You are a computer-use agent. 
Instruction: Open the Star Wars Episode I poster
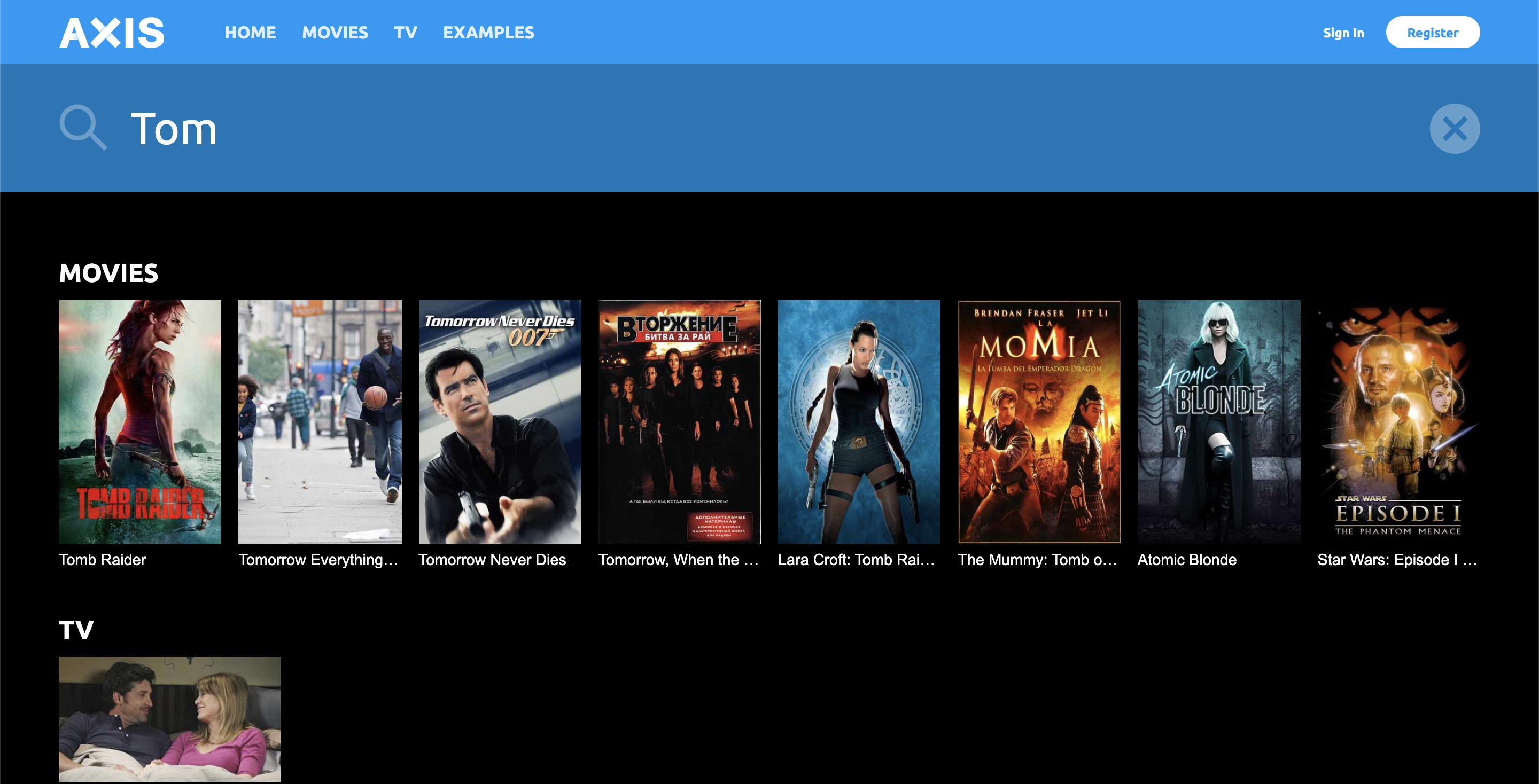[x=1398, y=421]
